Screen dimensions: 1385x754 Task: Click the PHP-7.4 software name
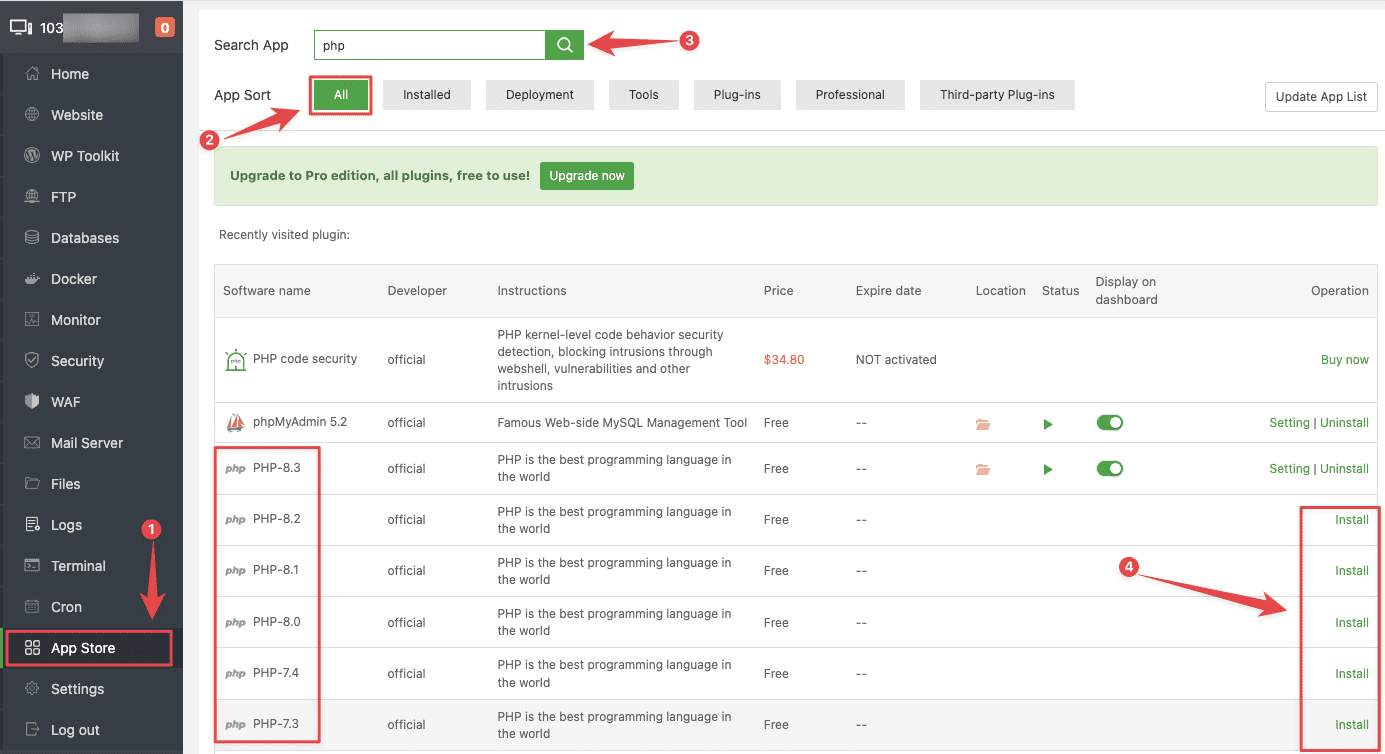[276, 672]
